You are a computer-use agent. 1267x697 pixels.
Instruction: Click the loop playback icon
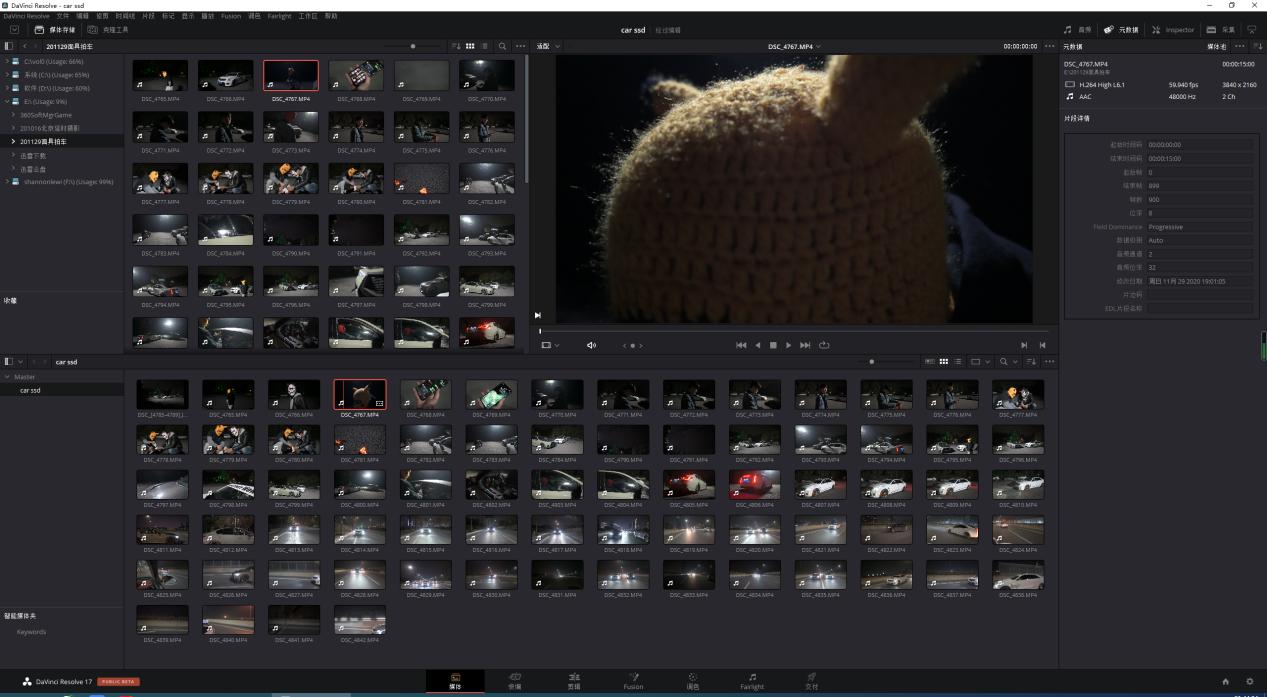pos(824,345)
